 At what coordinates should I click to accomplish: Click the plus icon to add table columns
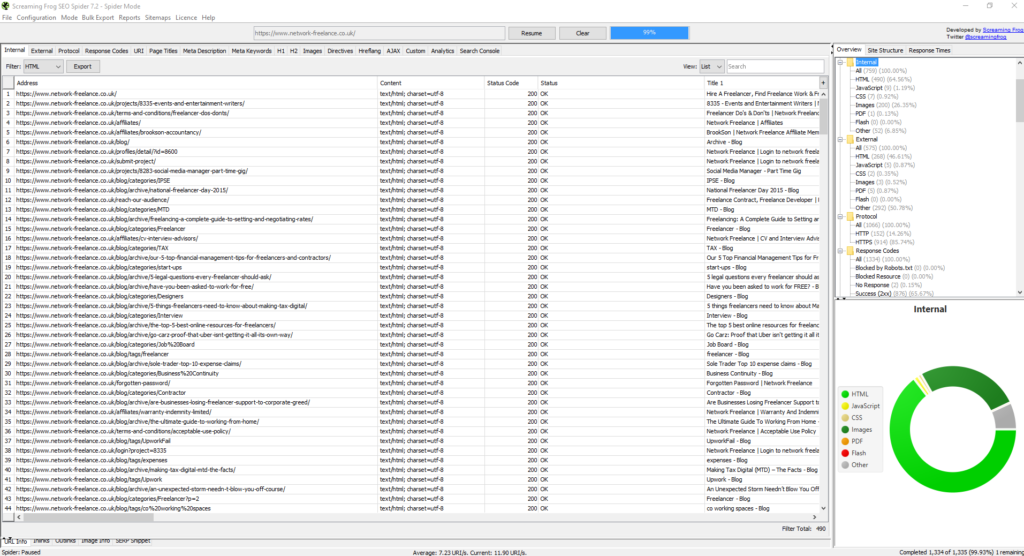click(823, 83)
